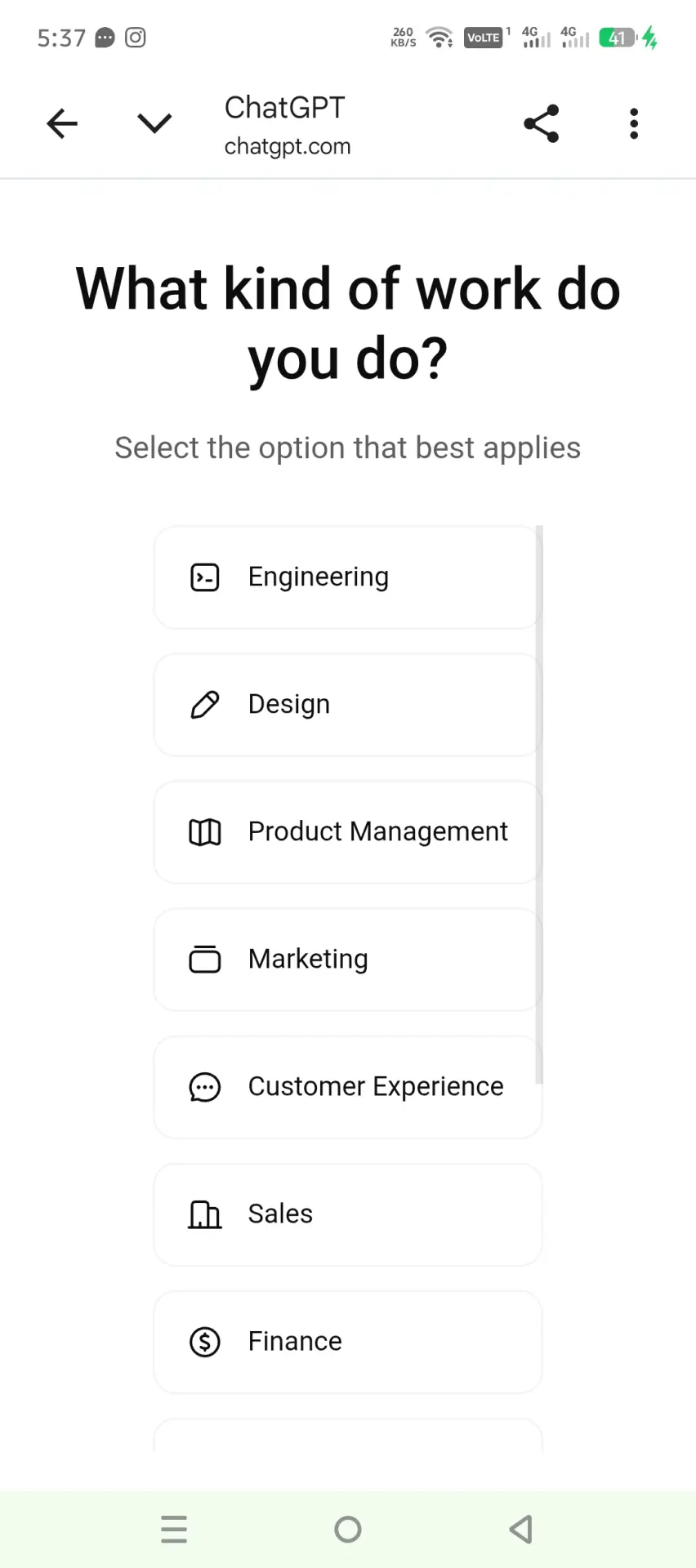Click the Engineering terminal icon

coord(205,577)
